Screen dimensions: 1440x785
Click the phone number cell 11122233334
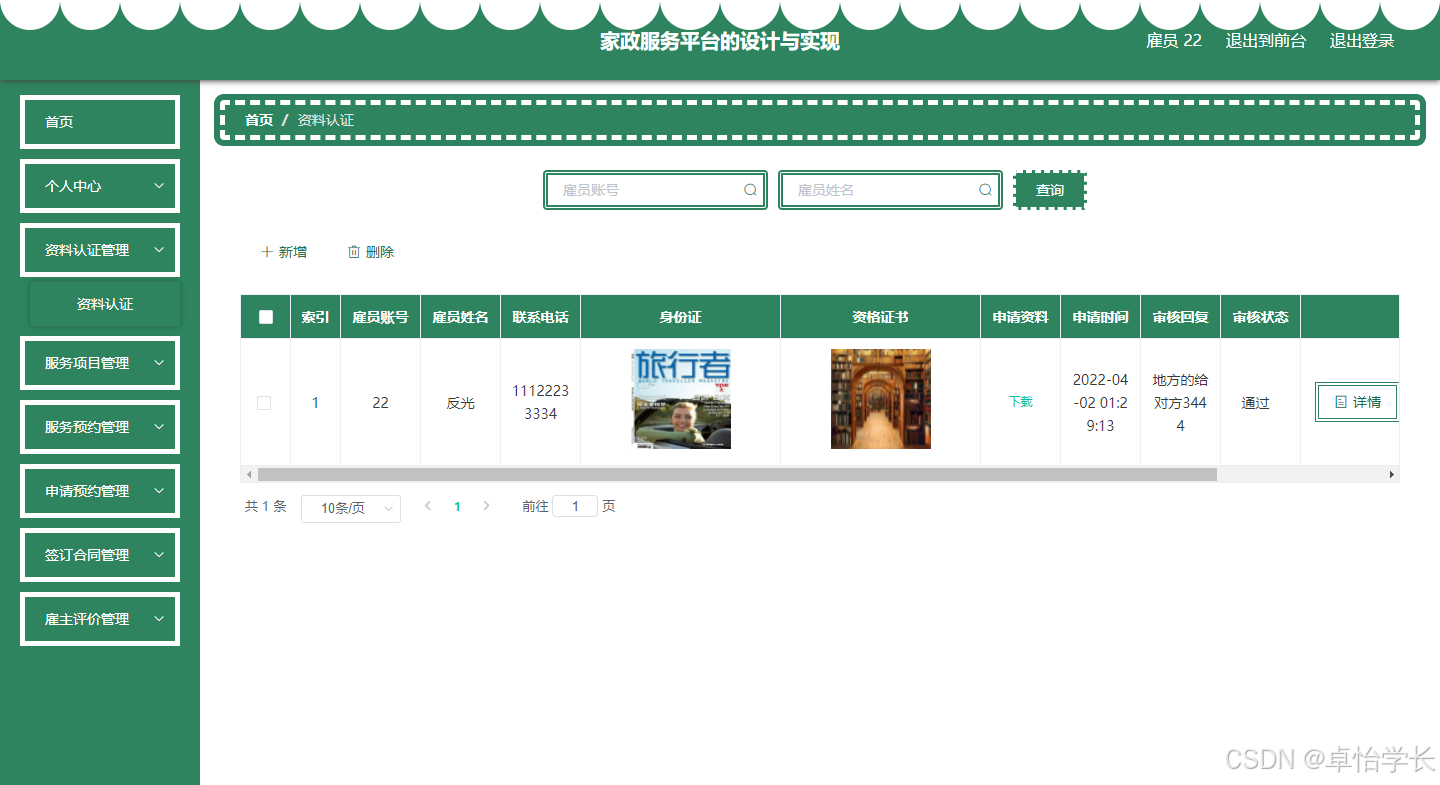540,402
